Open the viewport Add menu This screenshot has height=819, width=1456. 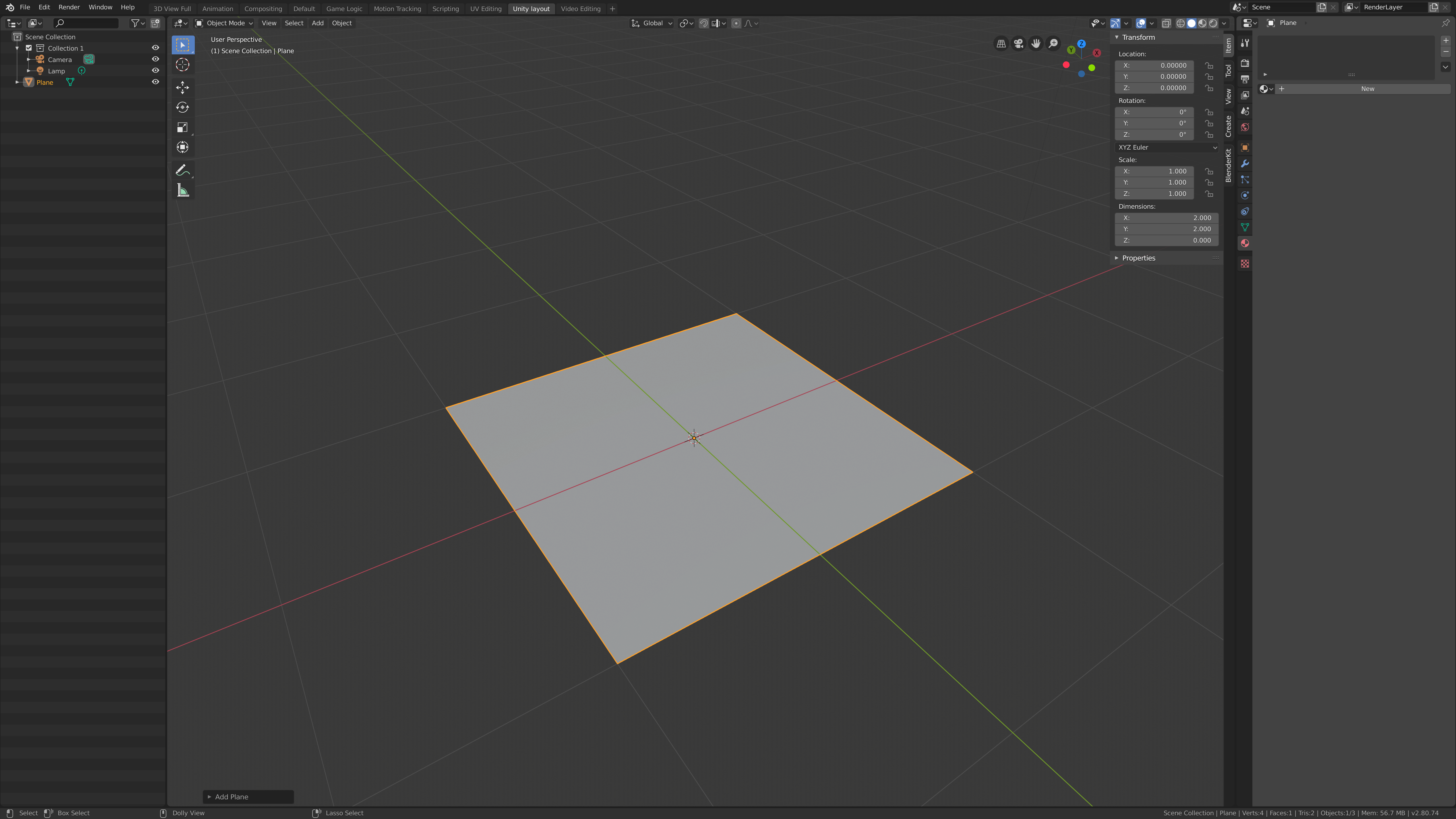[318, 23]
